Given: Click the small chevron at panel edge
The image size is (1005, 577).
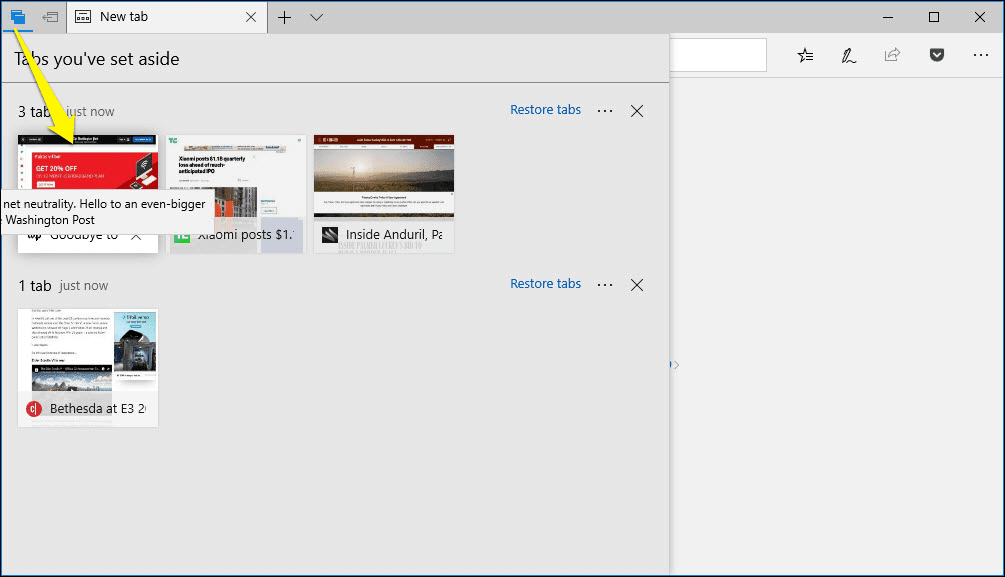Looking at the screenshot, I should pos(676,365).
